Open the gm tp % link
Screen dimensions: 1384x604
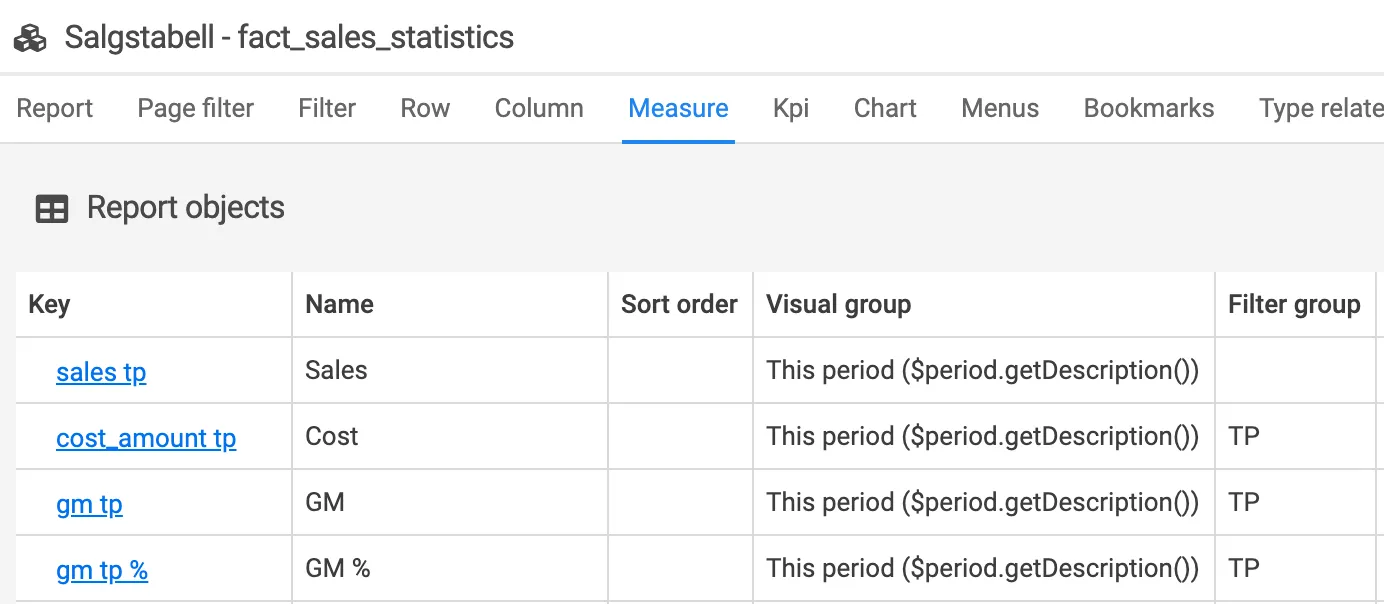[102, 570]
